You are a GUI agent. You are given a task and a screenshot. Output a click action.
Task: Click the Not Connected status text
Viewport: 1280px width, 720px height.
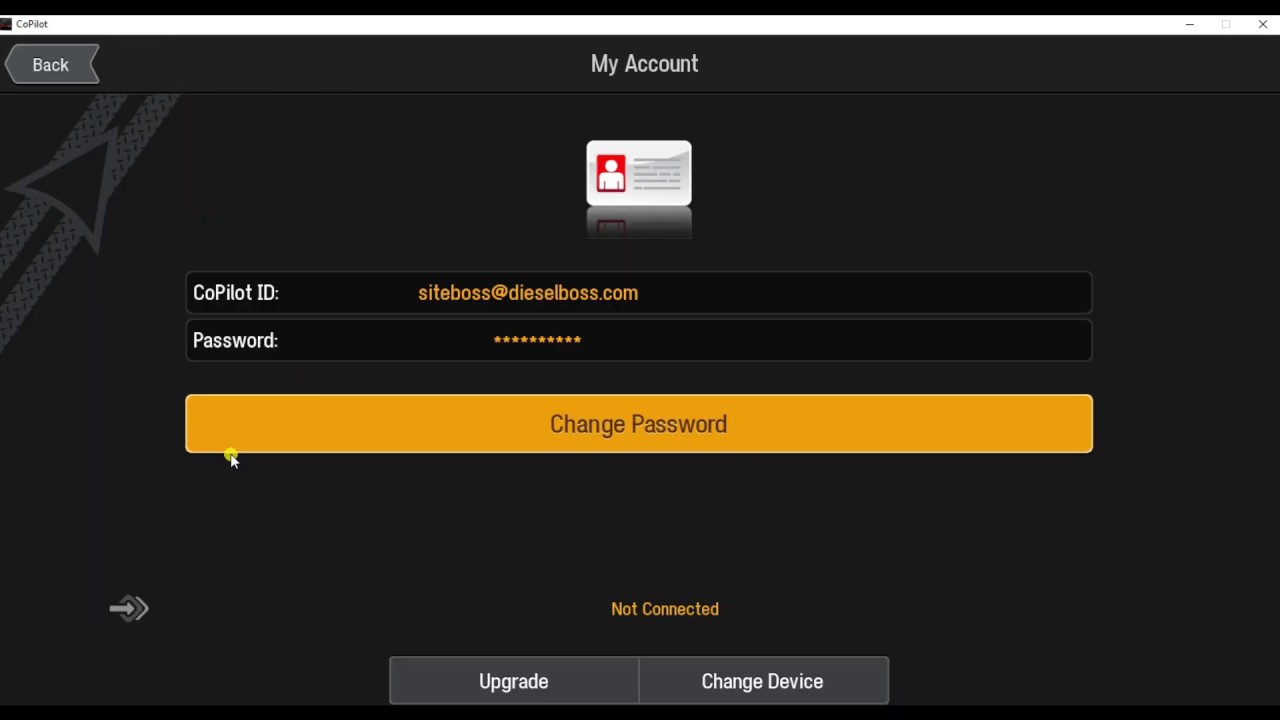point(665,609)
